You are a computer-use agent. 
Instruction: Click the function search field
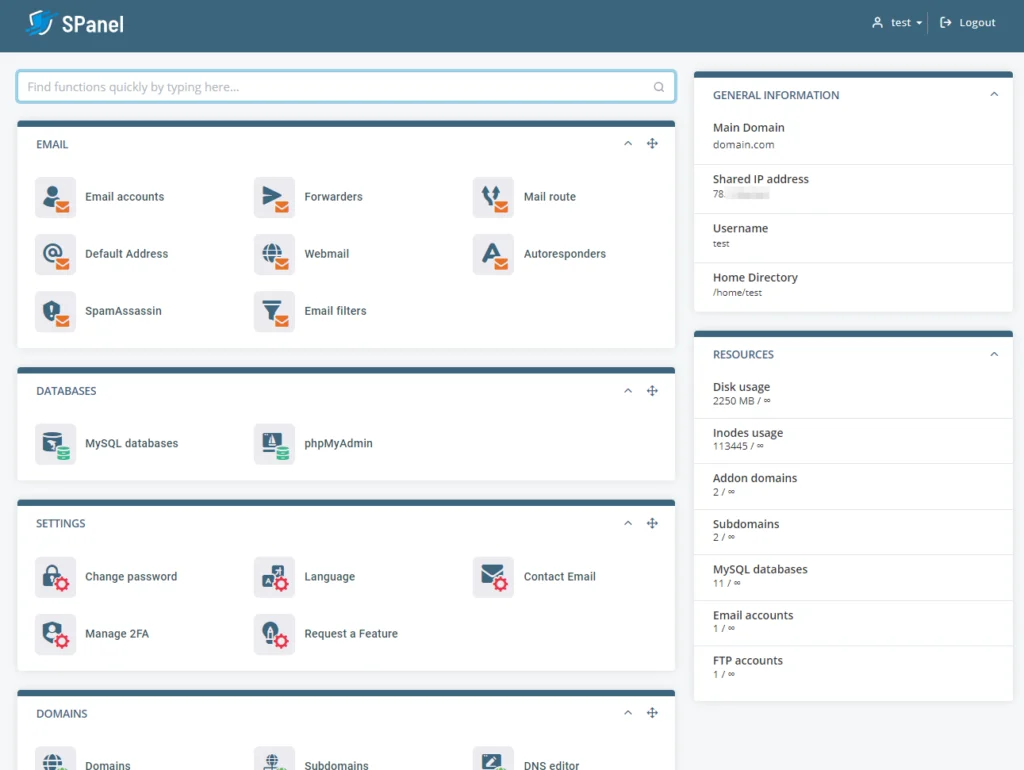(x=346, y=86)
